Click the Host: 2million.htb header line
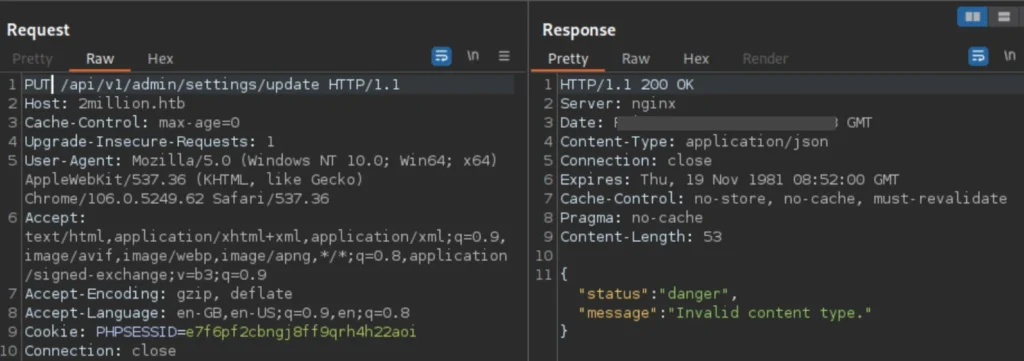The height and width of the screenshot is (361, 1024). (104, 104)
